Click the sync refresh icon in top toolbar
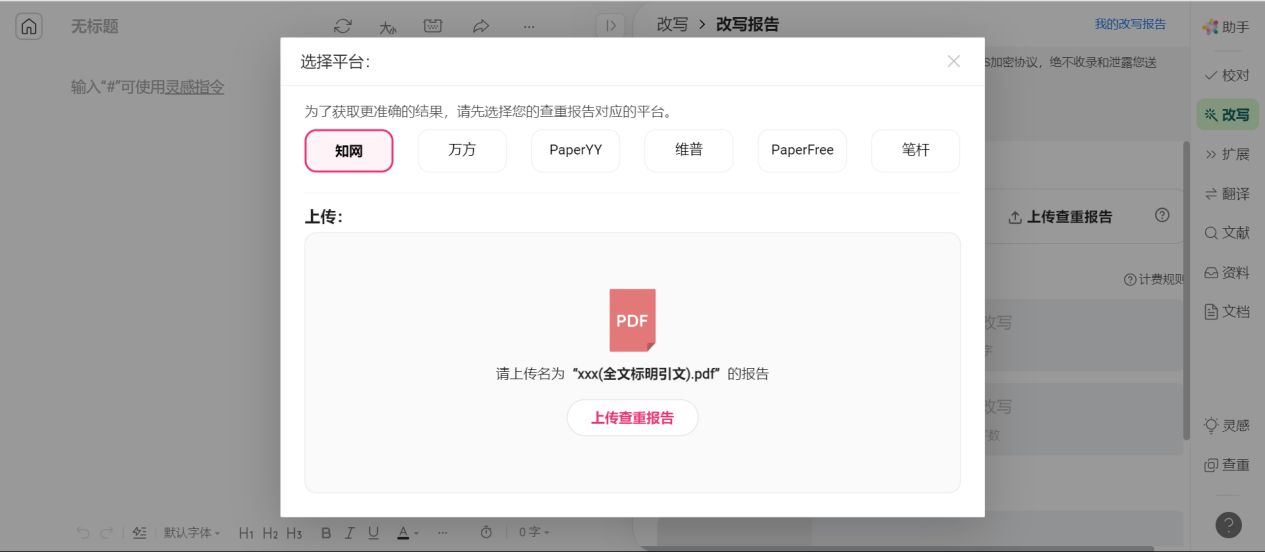 click(343, 26)
